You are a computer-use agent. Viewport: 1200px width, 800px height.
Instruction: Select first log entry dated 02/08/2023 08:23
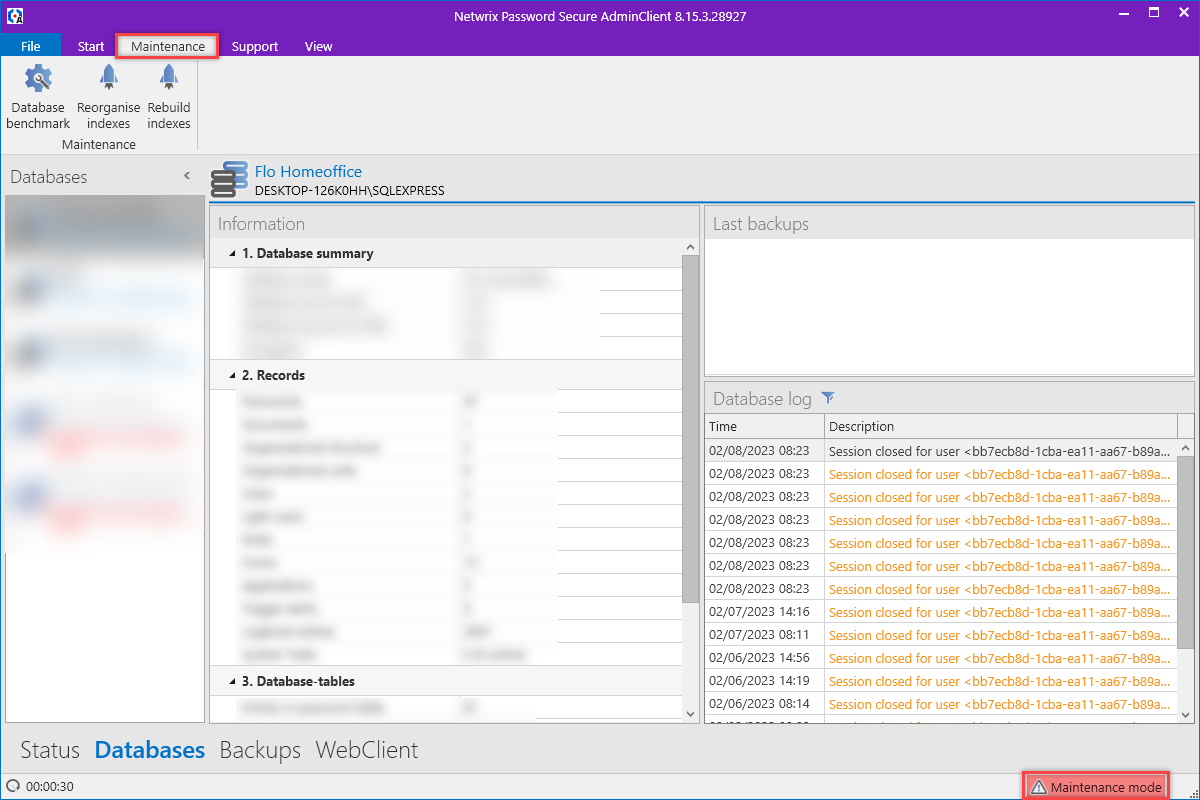[x=941, y=451]
